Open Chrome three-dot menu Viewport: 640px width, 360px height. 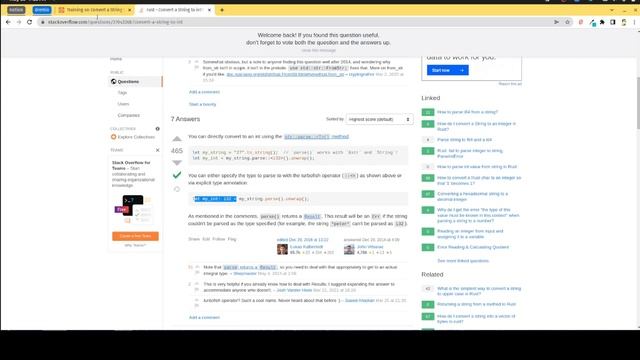tap(634, 22)
